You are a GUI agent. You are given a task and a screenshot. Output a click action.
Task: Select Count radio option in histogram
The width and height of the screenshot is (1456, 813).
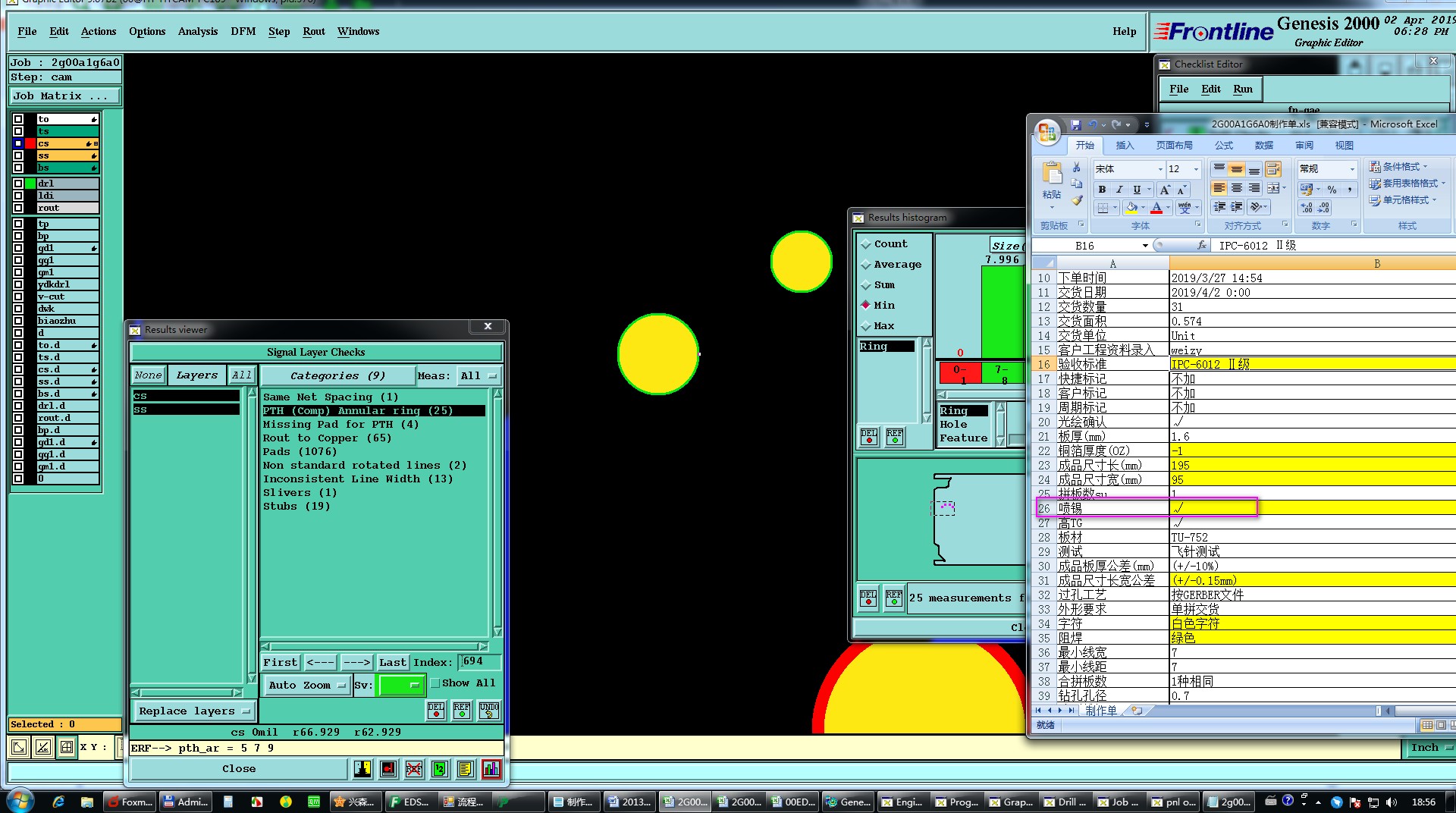click(x=866, y=244)
